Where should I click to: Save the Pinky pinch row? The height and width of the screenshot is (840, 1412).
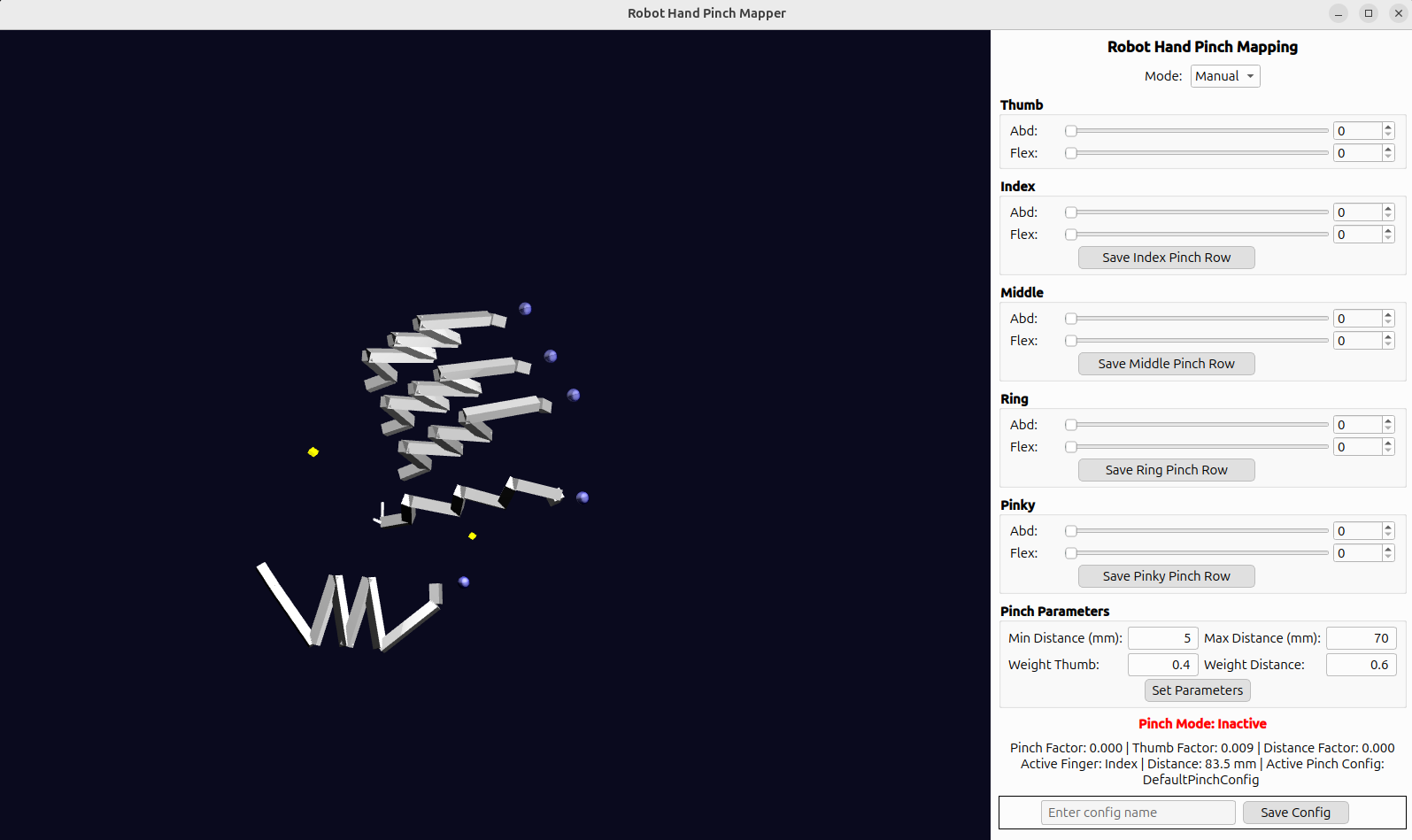pyautogui.click(x=1167, y=576)
